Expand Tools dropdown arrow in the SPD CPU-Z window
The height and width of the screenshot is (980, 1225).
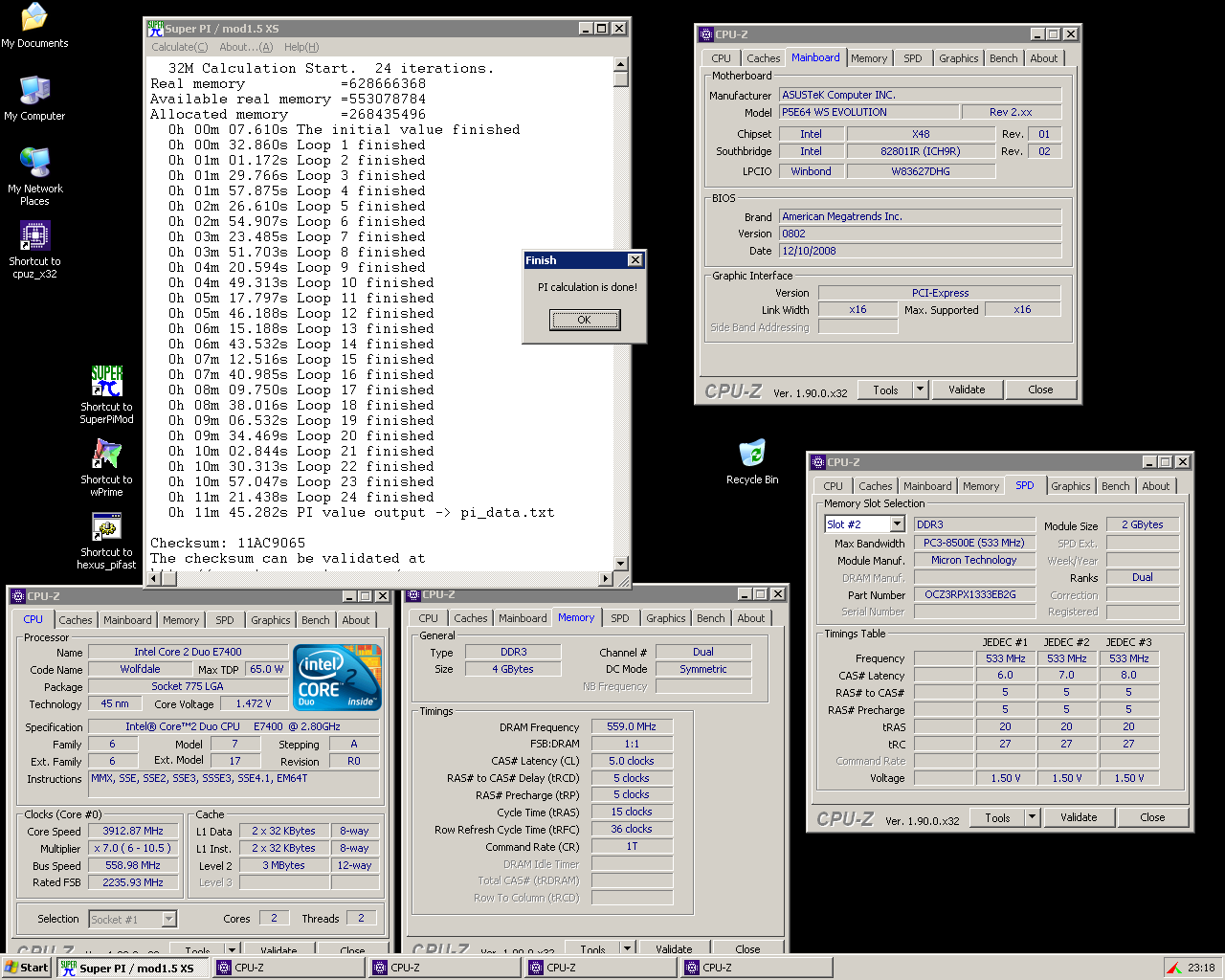point(1033,817)
